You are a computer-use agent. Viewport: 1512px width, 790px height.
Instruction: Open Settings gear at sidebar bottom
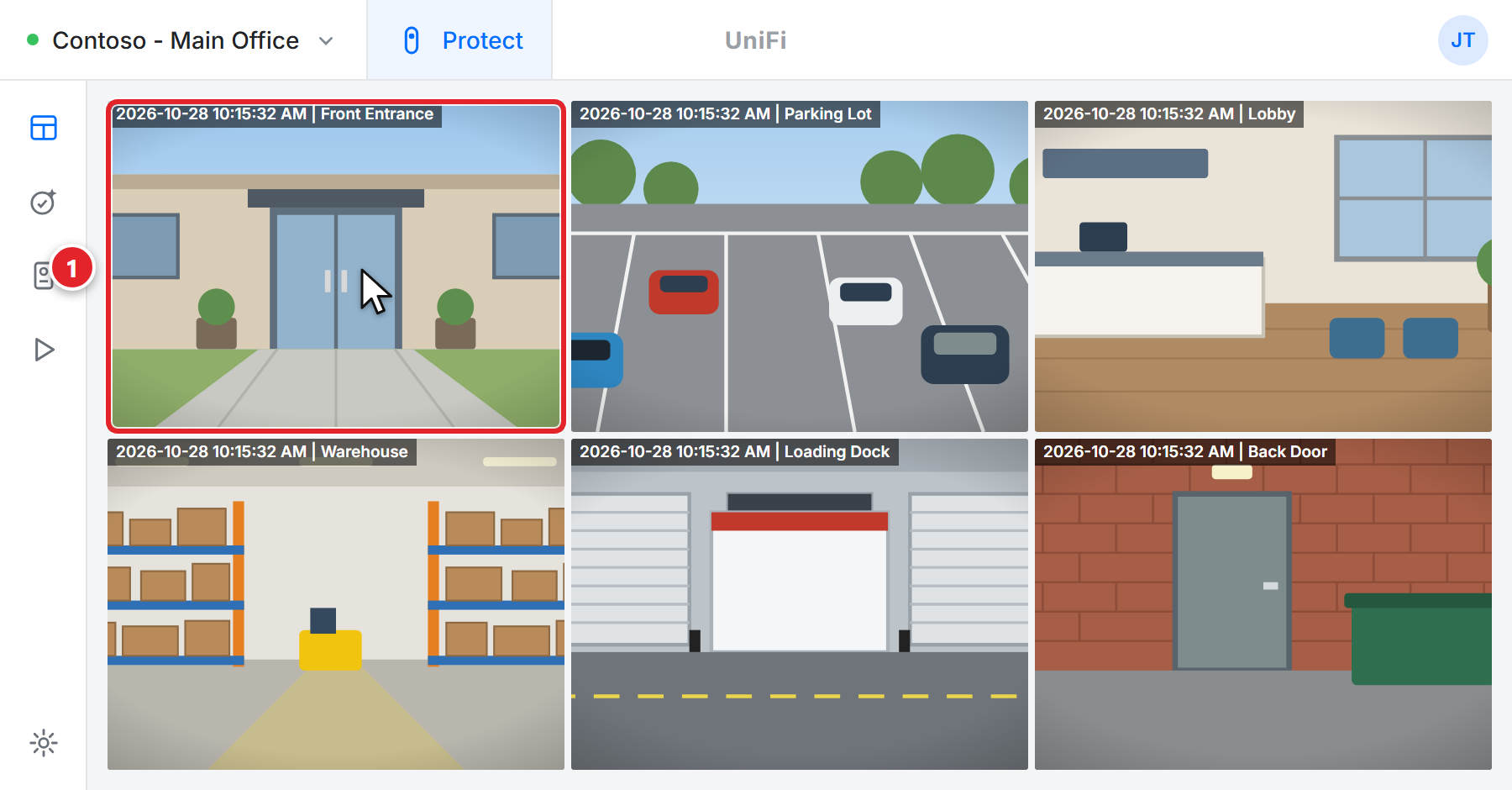pos(44,743)
